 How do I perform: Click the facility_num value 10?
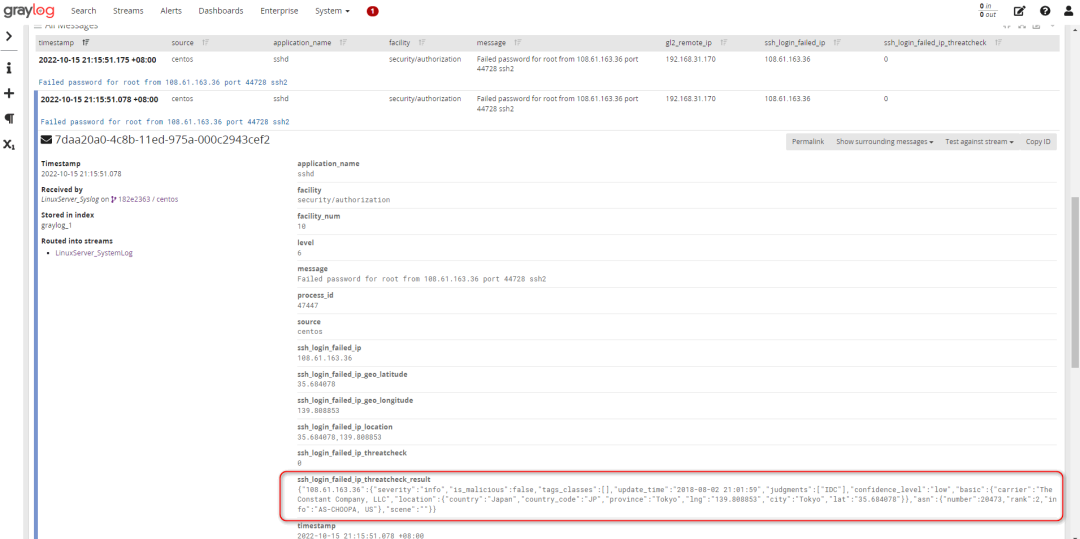click(x=301, y=226)
